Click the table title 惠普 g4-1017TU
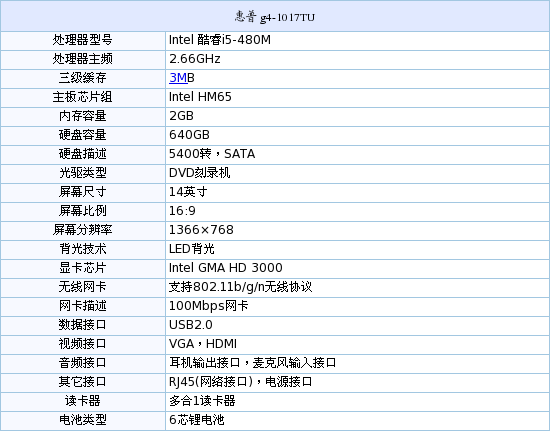Screen dimensions: 550x431 coord(275,17)
